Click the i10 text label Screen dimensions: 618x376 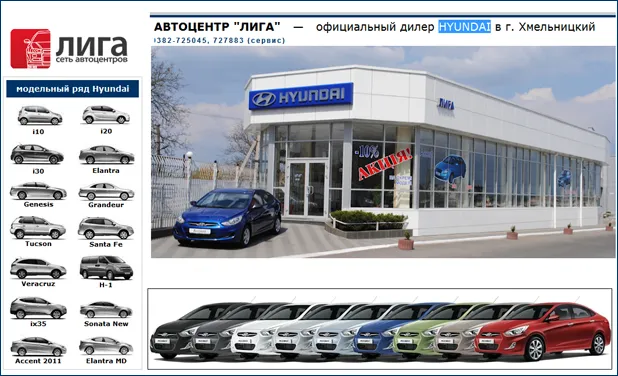click(38, 132)
